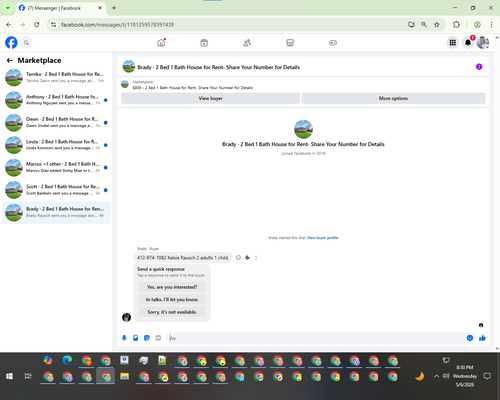This screenshot has height=400, width=500.
Task: Open File Explorer from taskbar
Action: (x=124, y=376)
